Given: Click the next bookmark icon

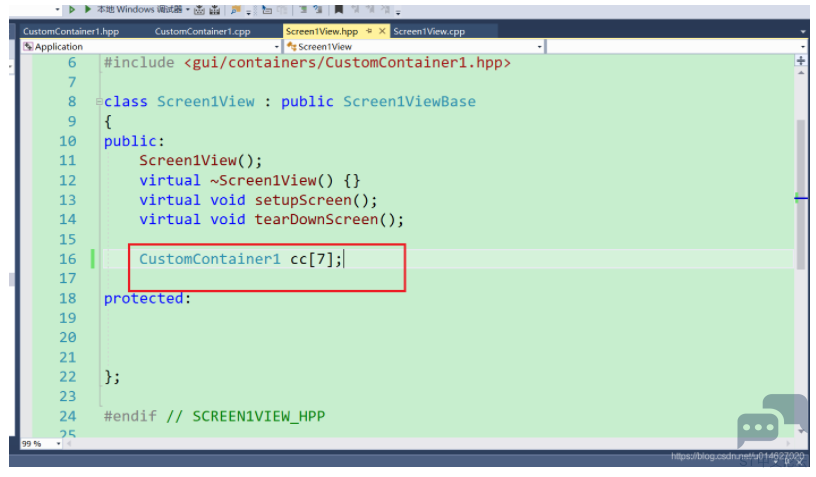Looking at the screenshot, I should click(x=370, y=9).
